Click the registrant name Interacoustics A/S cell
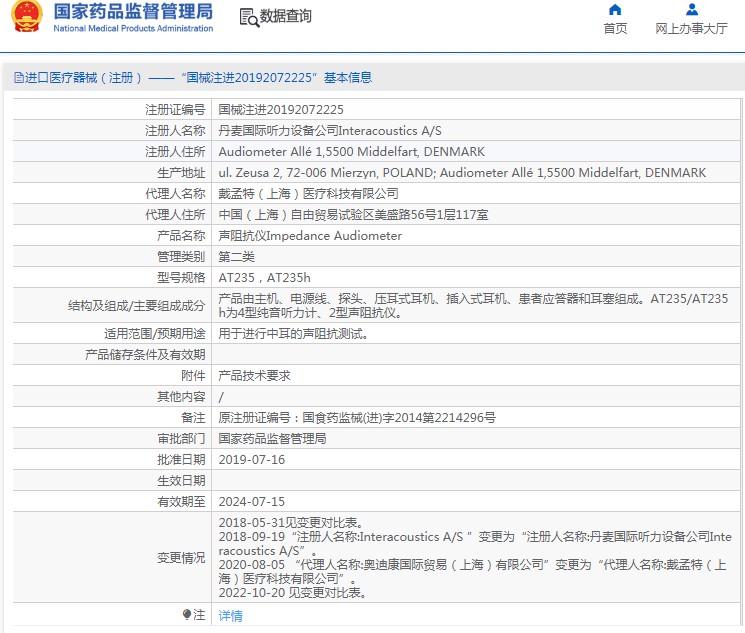Image resolution: width=745 pixels, height=633 pixels. point(329,131)
